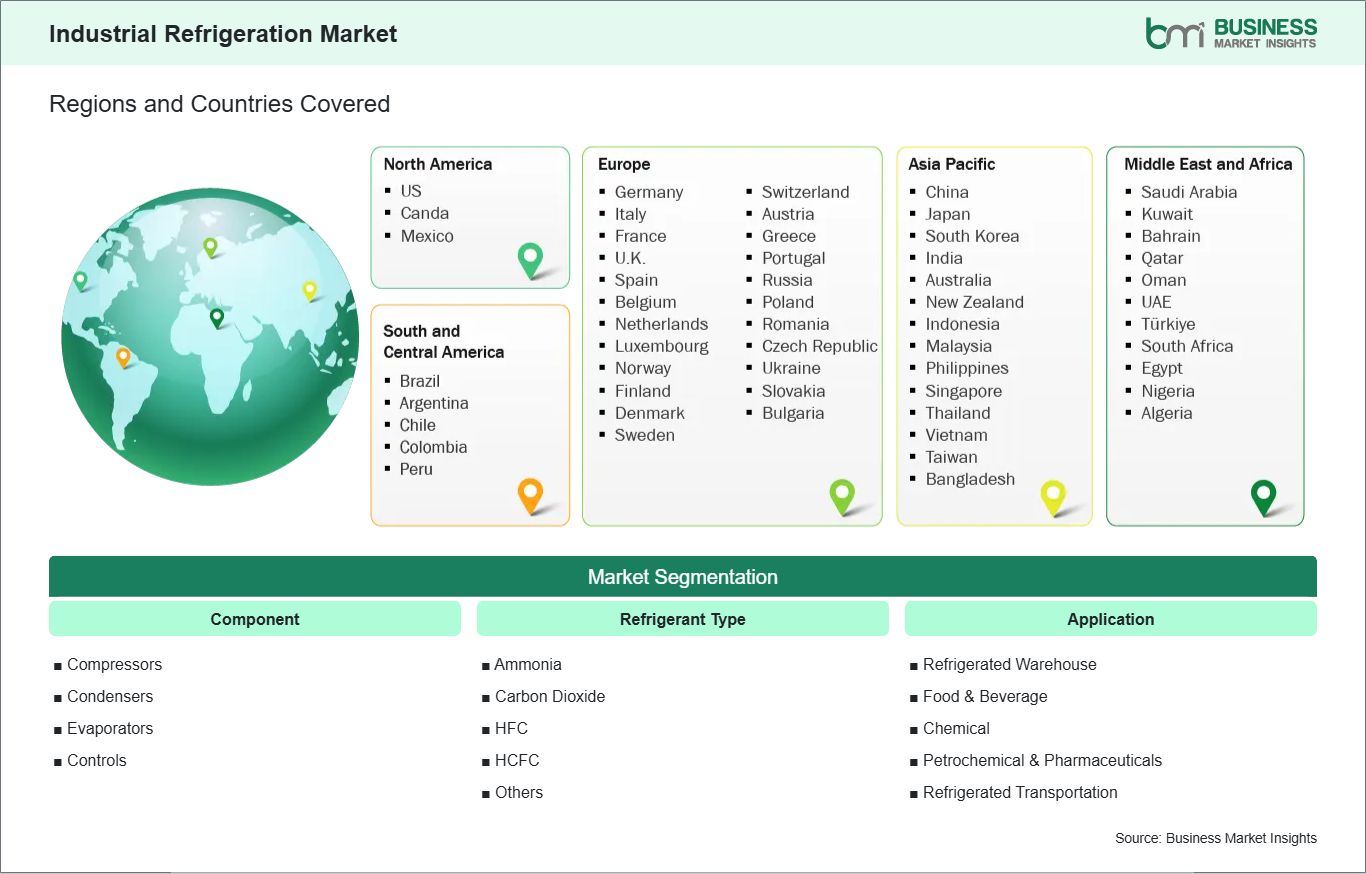Image resolution: width=1366 pixels, height=874 pixels.
Task: Open the Europe region panel header
Action: 622,164
